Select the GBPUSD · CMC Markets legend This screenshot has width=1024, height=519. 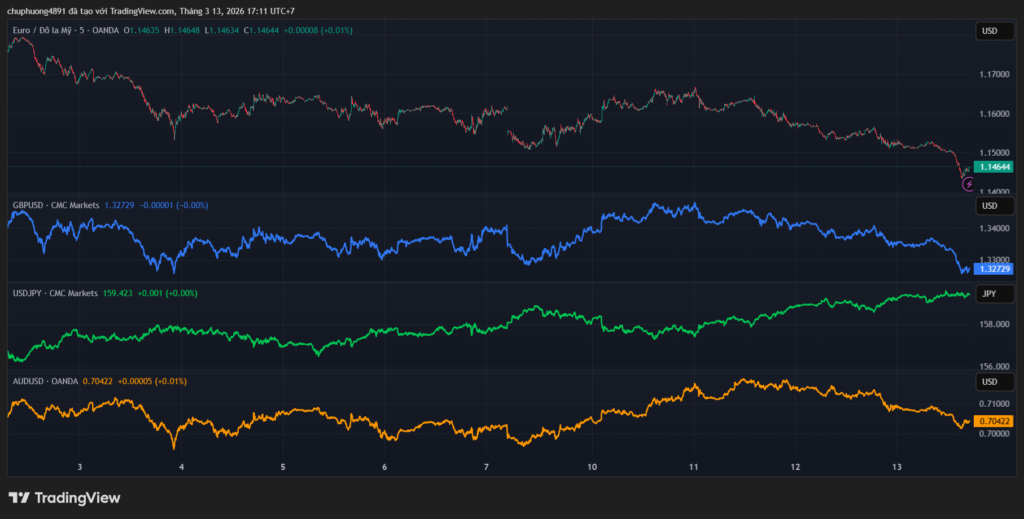[55, 205]
